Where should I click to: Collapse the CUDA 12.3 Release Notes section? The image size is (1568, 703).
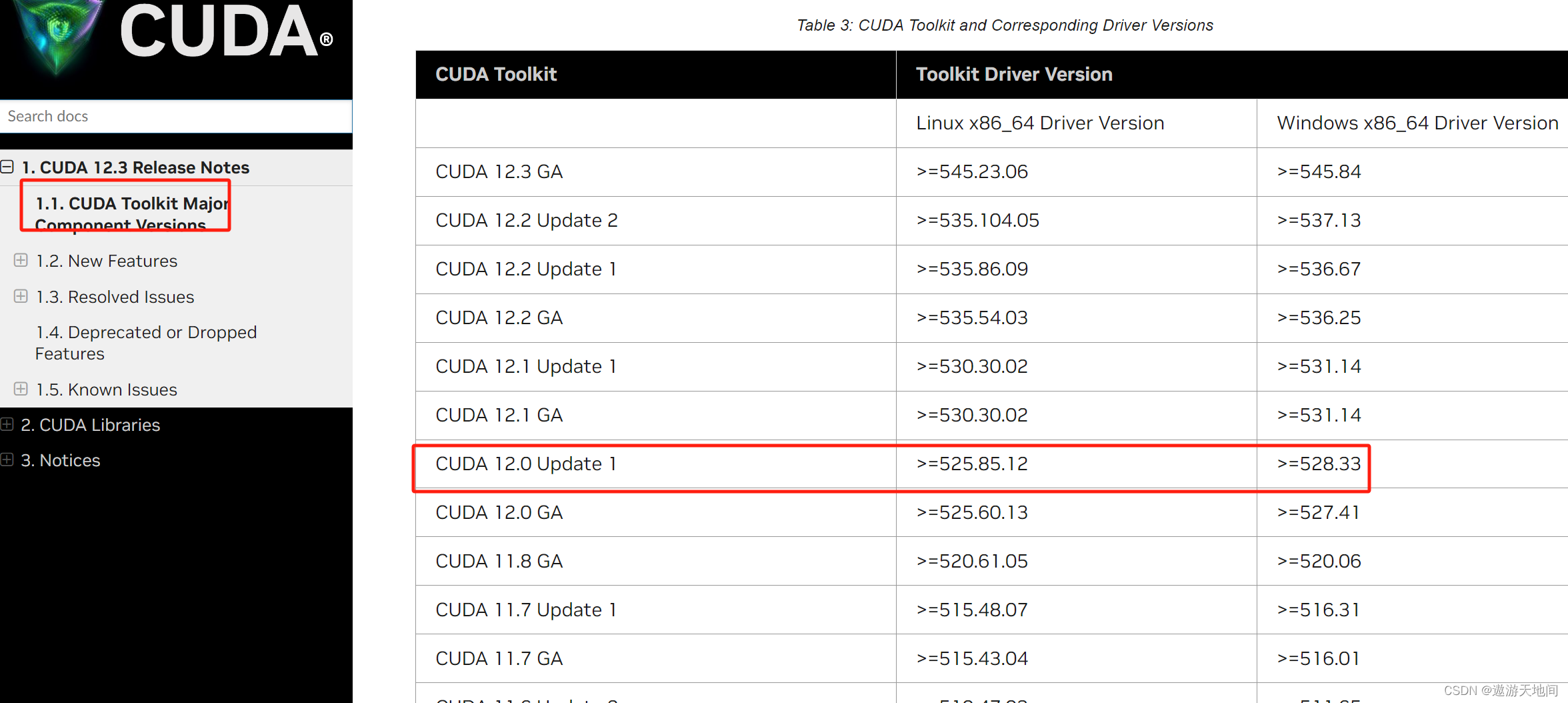click(x=7, y=167)
